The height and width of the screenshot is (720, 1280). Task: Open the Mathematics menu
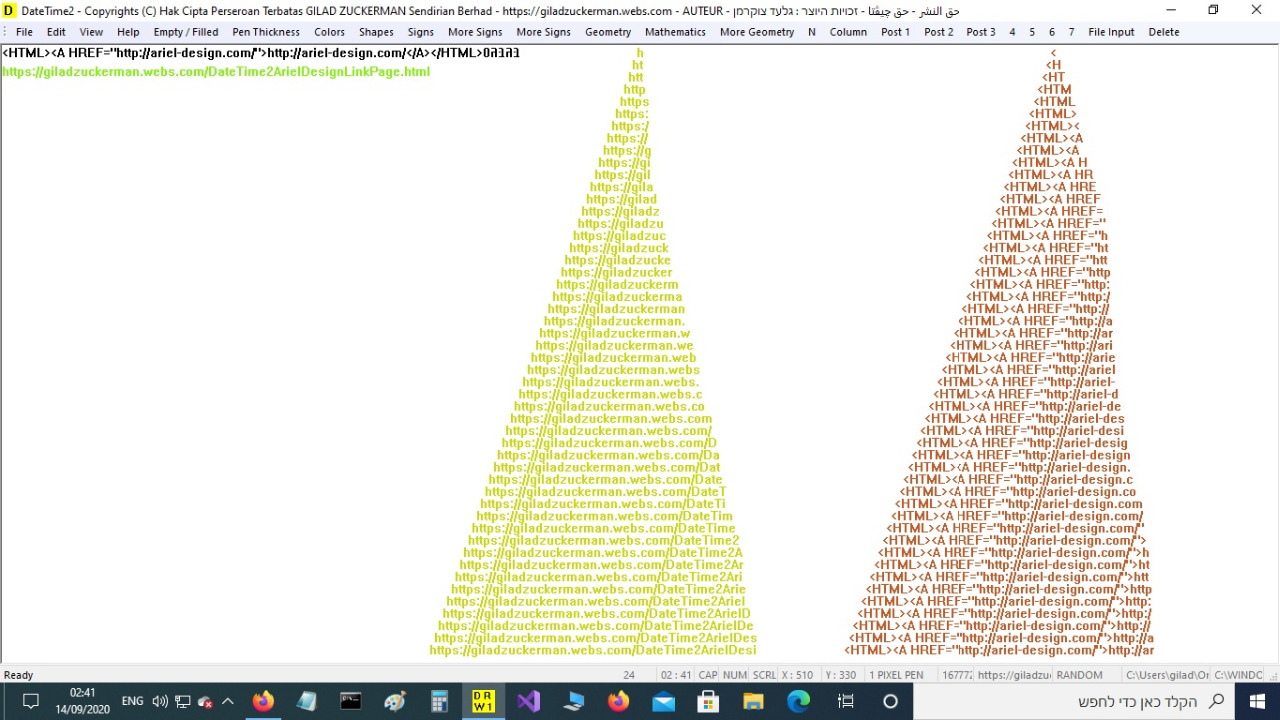675,32
